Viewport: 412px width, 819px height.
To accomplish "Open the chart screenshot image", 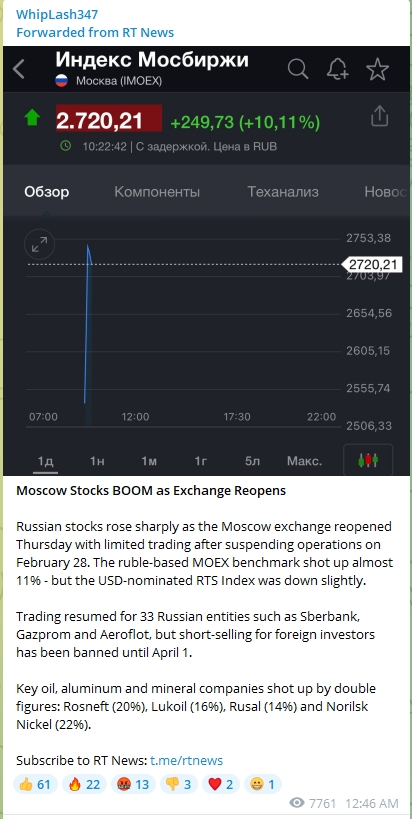I will [206, 261].
